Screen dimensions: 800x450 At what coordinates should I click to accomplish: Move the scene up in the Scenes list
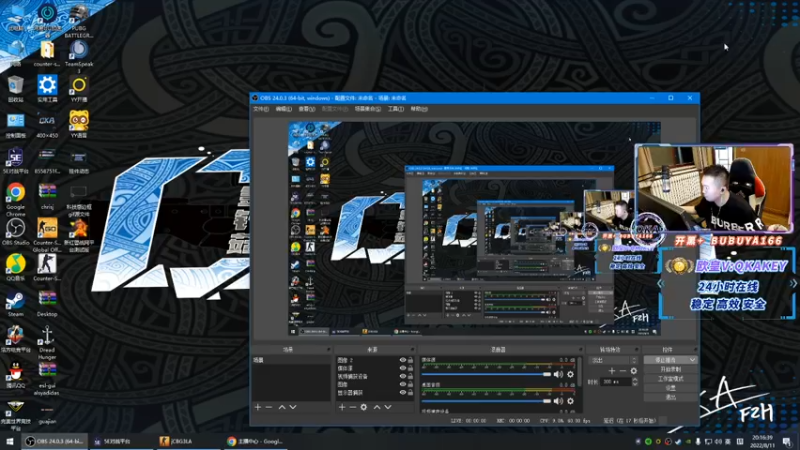pos(282,407)
